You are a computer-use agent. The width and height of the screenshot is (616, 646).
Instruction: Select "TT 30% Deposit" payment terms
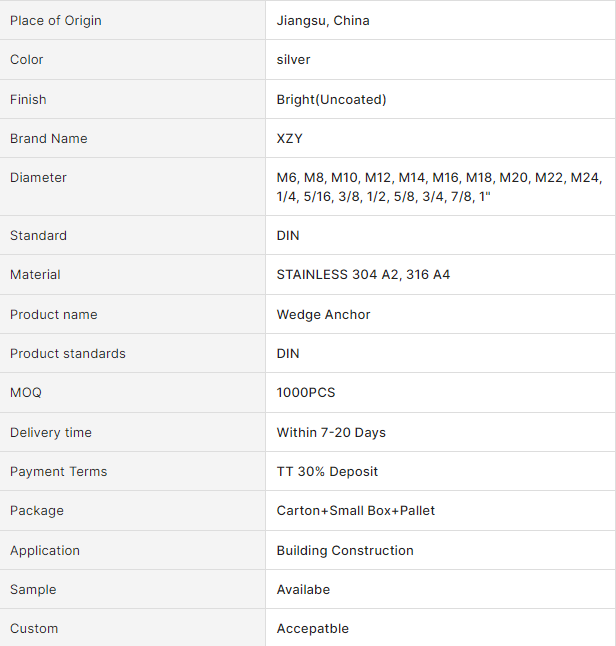coord(327,471)
